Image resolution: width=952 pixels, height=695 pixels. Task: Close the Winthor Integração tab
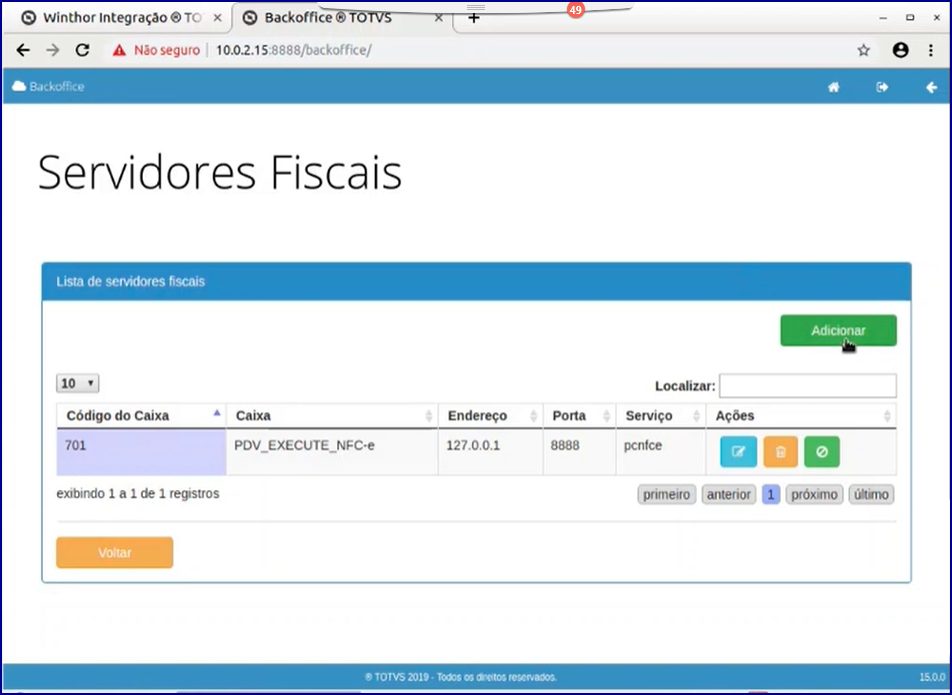pyautogui.click(x=217, y=18)
